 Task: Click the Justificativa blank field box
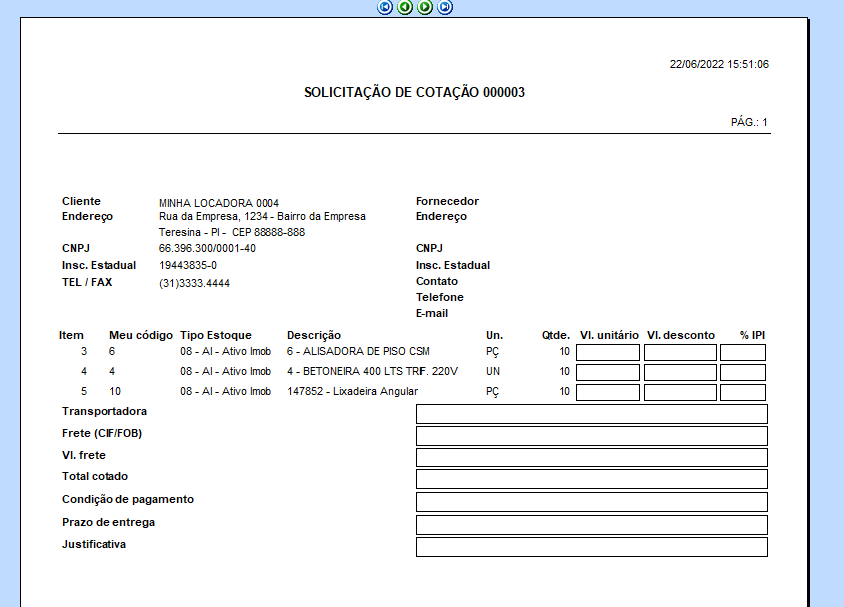coord(592,547)
